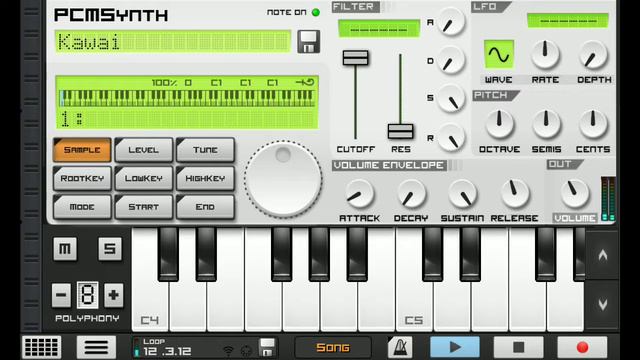Switch to Song mode

pos(333,348)
